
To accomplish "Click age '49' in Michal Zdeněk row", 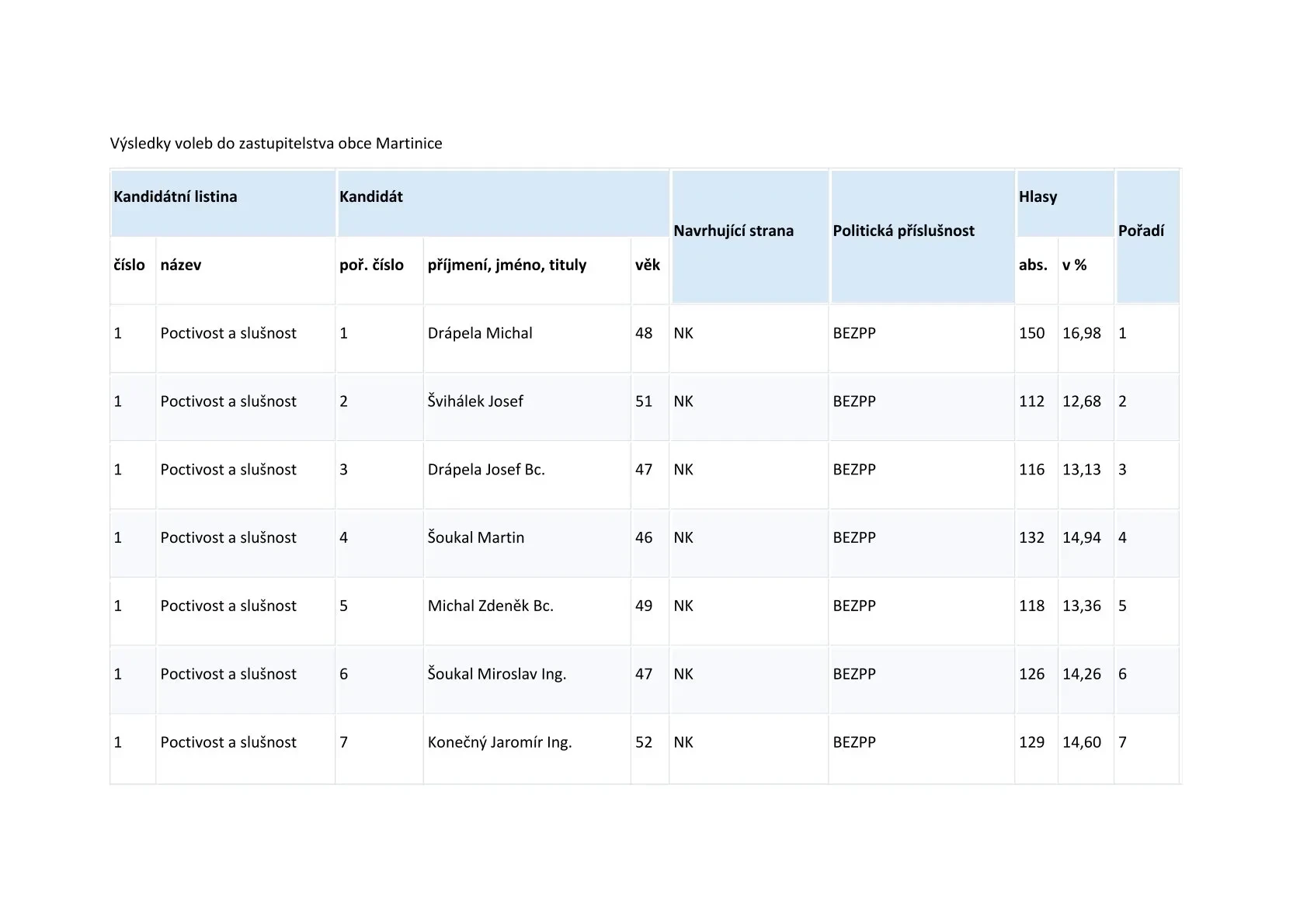I will [644, 606].
